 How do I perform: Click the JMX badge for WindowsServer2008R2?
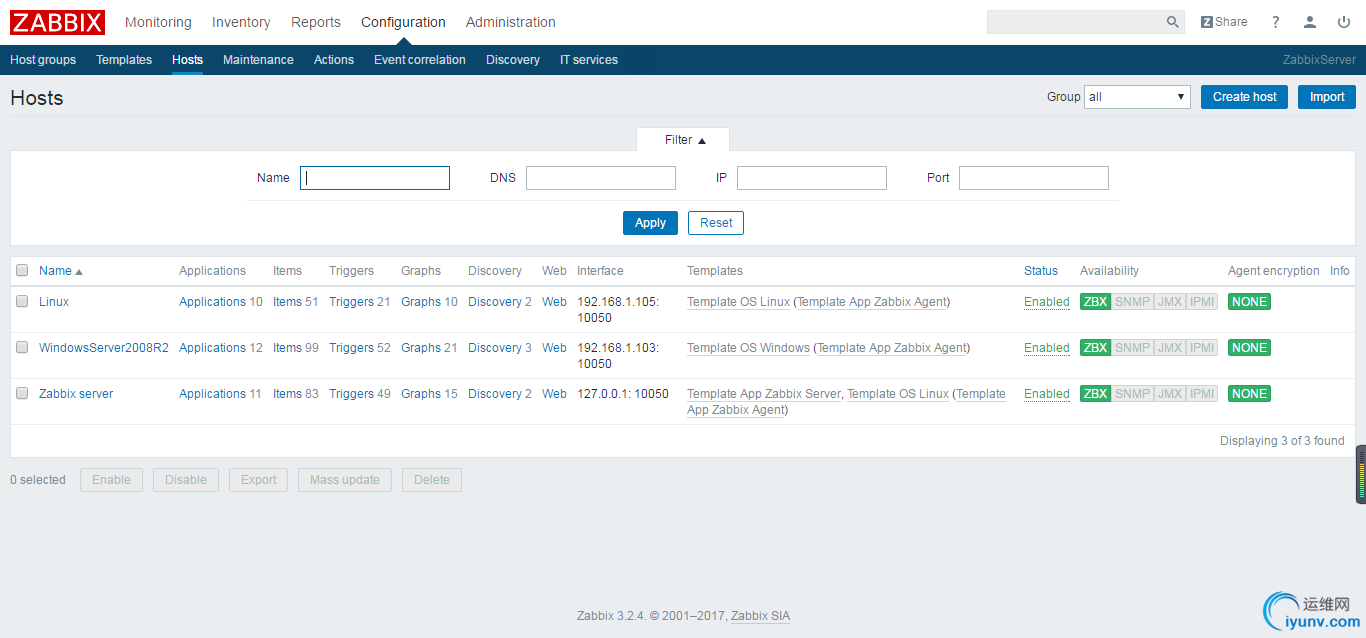[x=1169, y=348]
